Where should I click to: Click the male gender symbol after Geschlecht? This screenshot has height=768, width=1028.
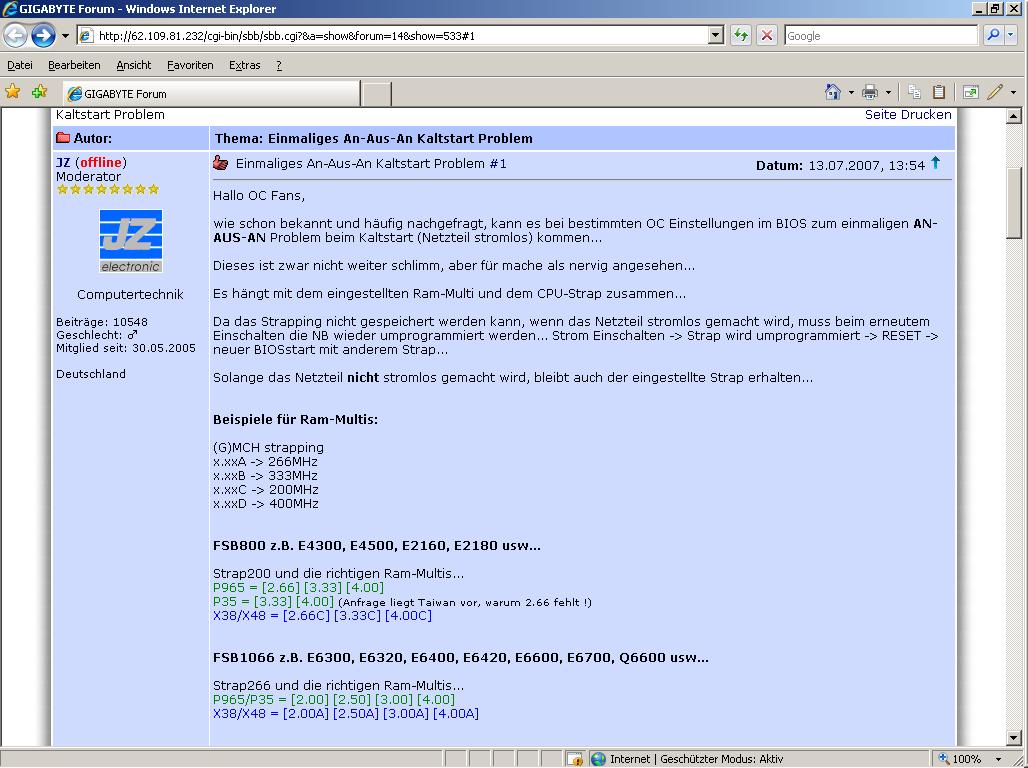pyautogui.click(x=132, y=334)
